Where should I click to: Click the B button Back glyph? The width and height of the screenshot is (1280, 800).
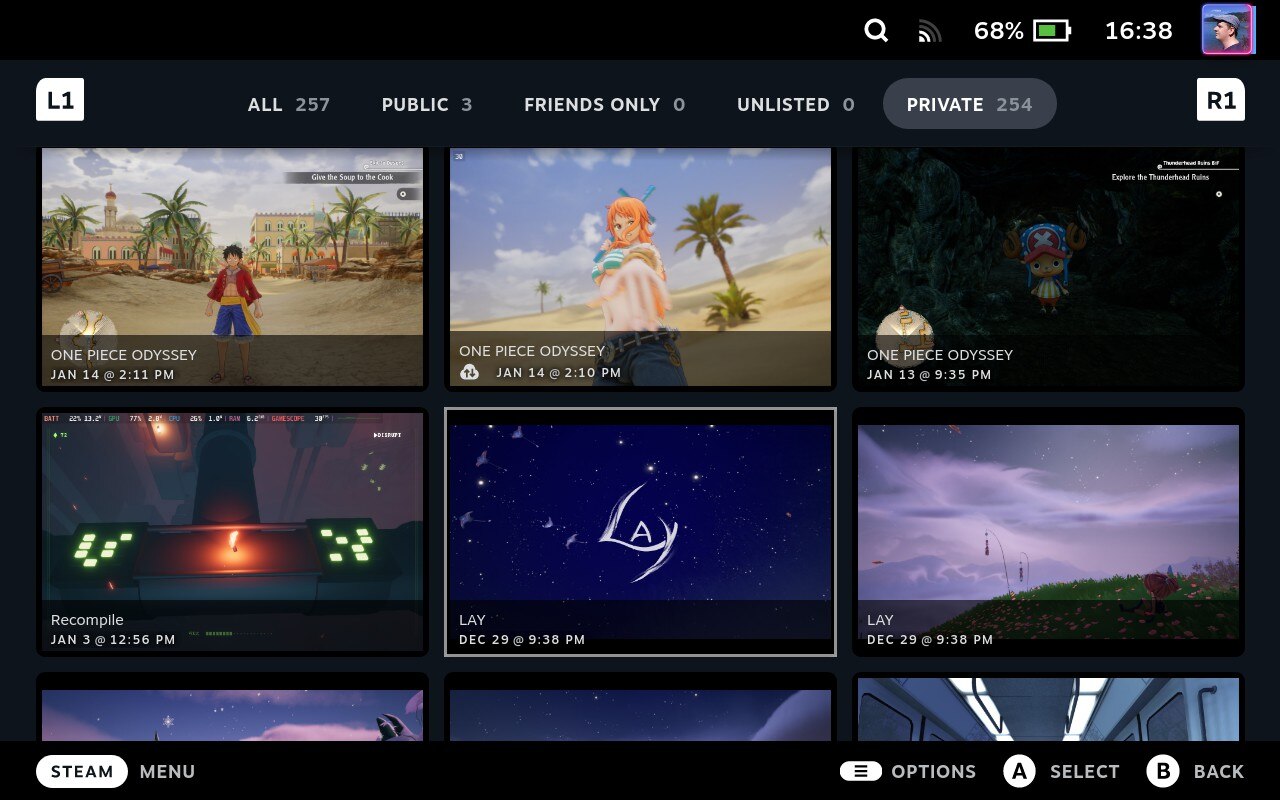(1163, 771)
